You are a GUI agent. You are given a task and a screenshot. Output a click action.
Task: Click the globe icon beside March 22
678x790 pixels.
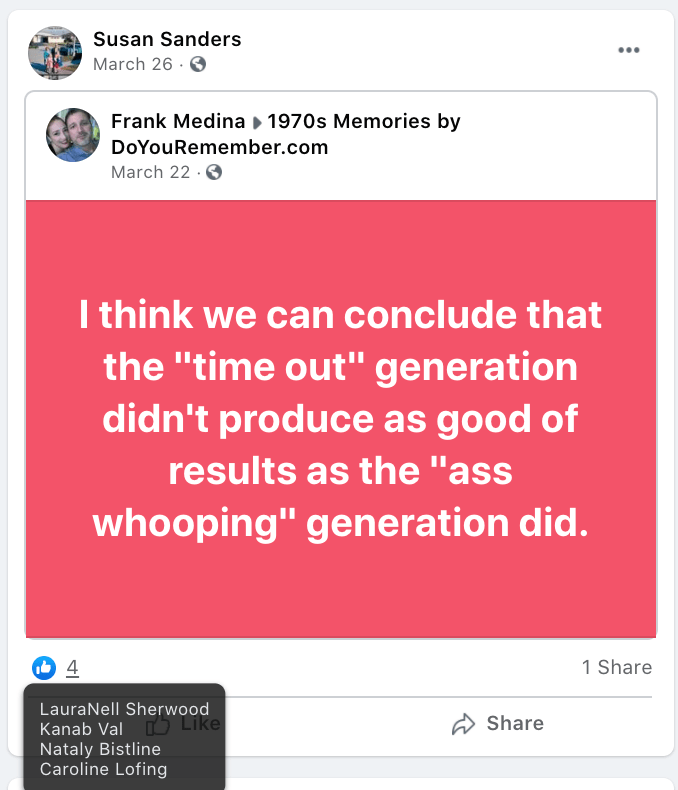coord(214,172)
